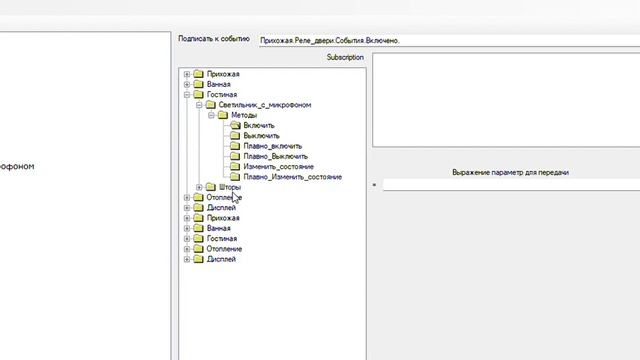Click the folder icon of Изменить_состояние
This screenshot has height=360, width=640.
(x=235, y=166)
